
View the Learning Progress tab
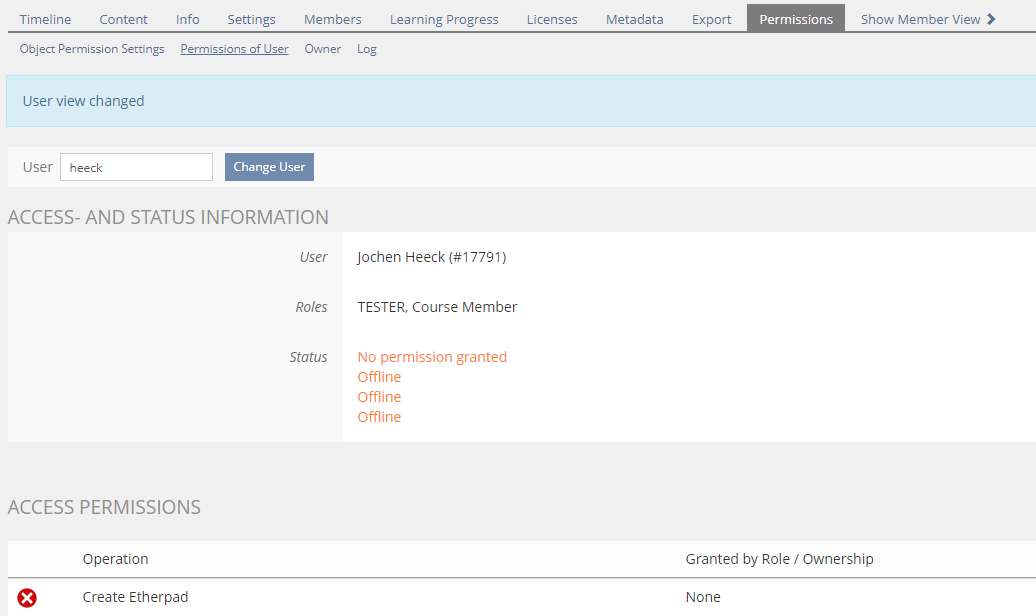444,19
